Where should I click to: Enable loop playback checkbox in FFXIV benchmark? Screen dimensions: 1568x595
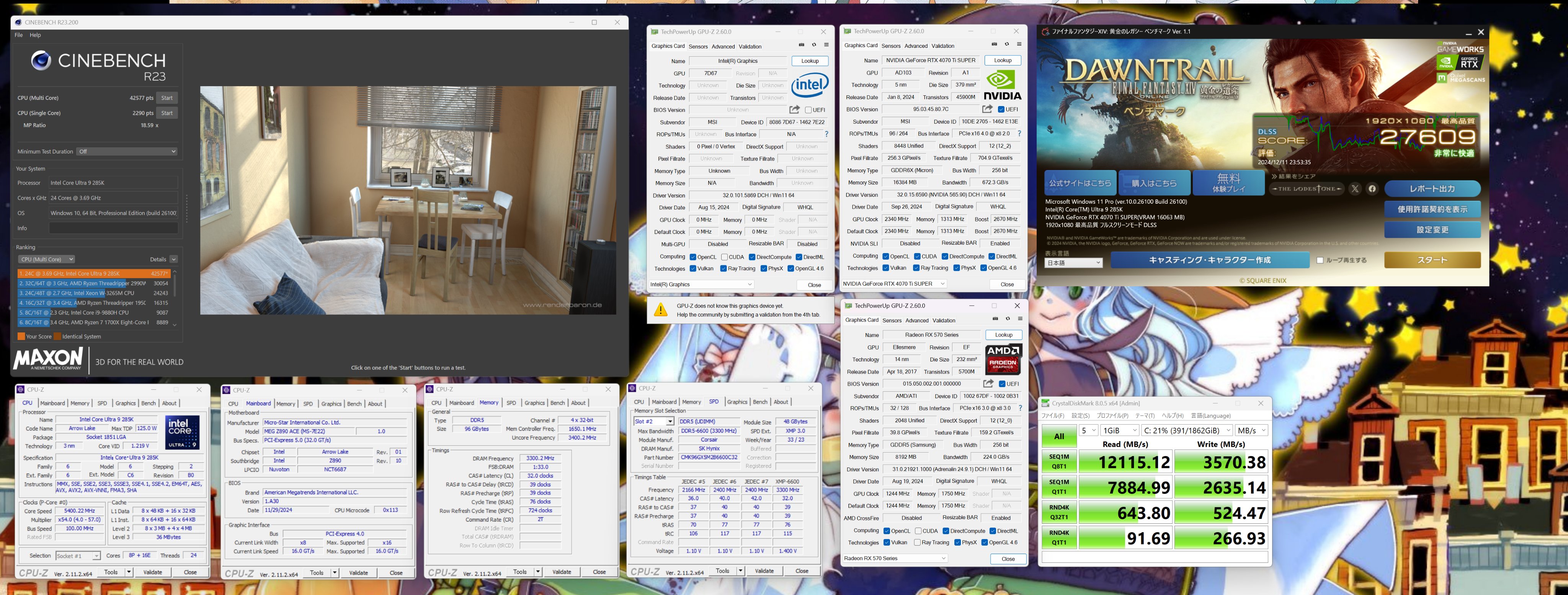[x=1320, y=261]
